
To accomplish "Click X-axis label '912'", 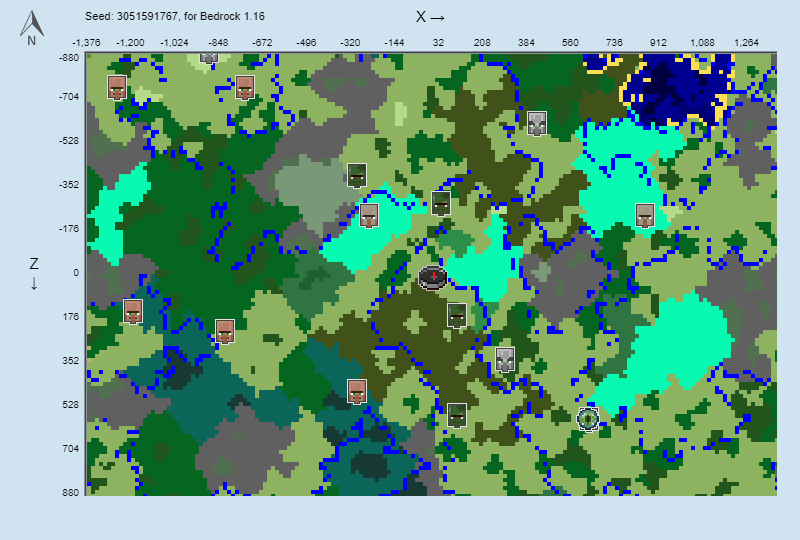I will tap(658, 43).
